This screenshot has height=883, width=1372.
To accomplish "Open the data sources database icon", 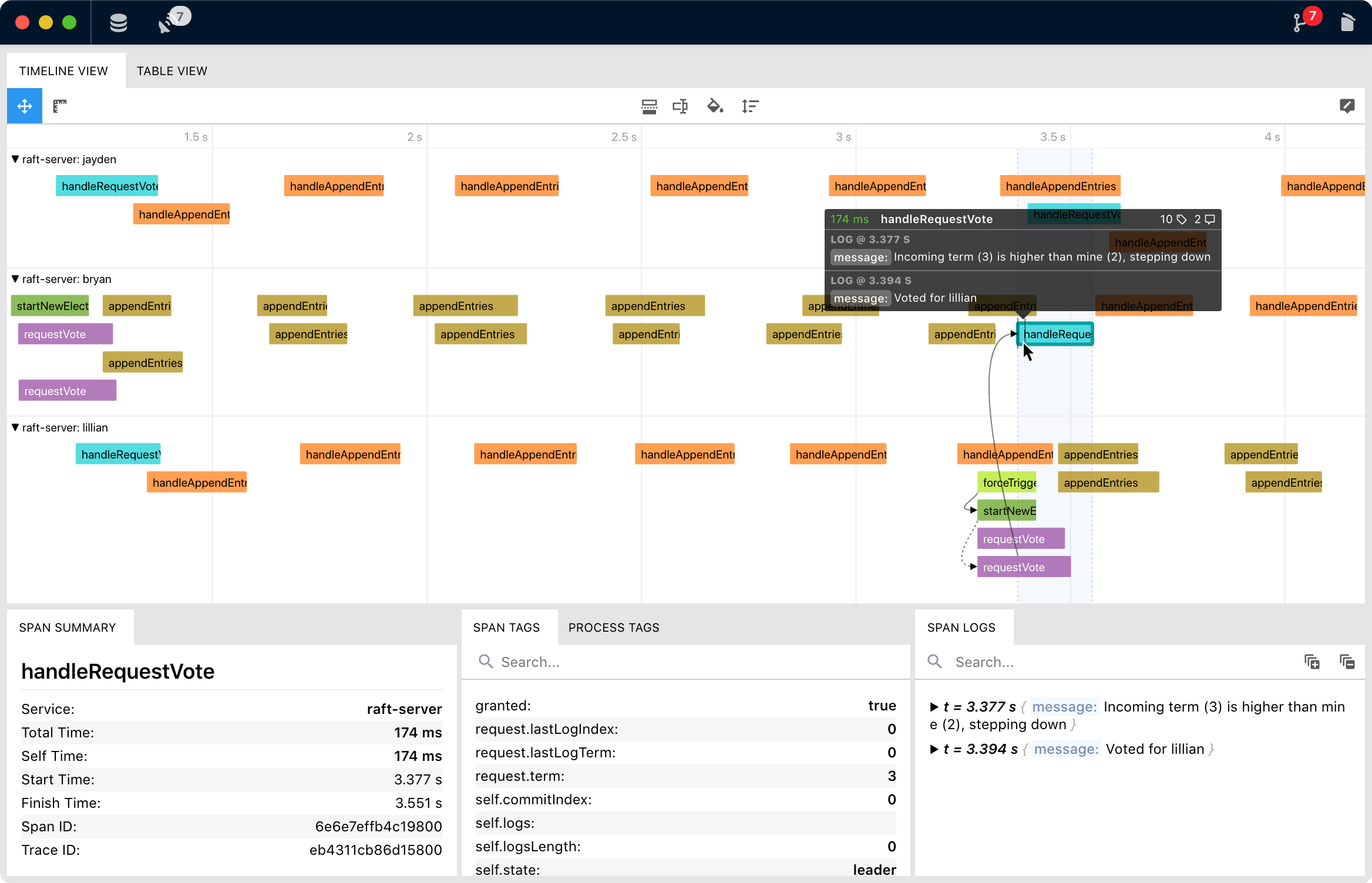I will [119, 23].
